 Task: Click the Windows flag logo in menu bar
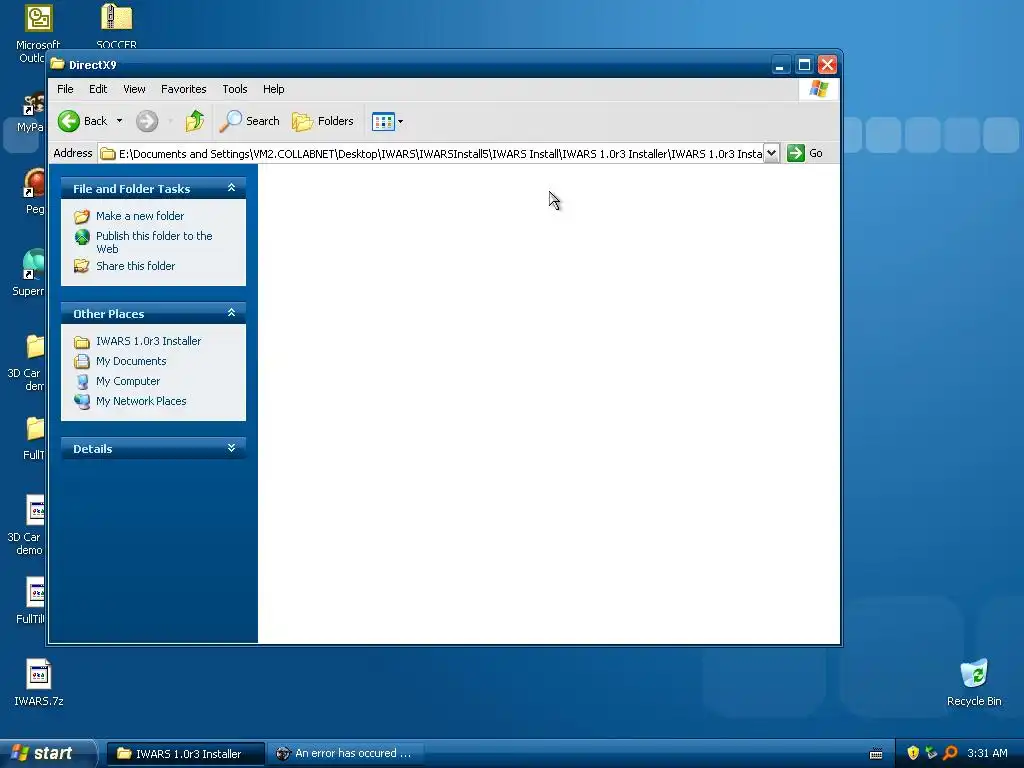818,89
